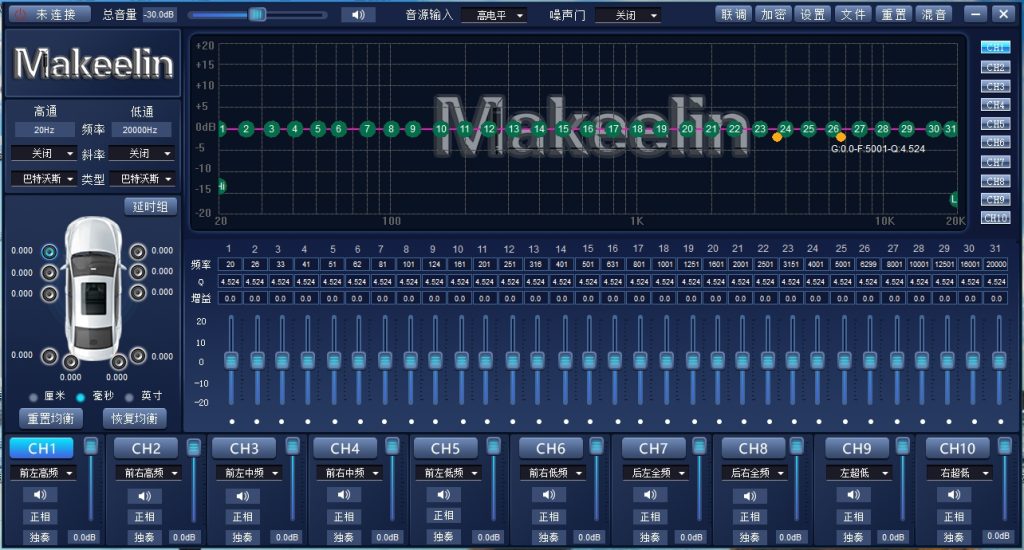Select EQ node 1 on graph
Image resolution: width=1024 pixels, height=550 pixels.
click(222, 129)
